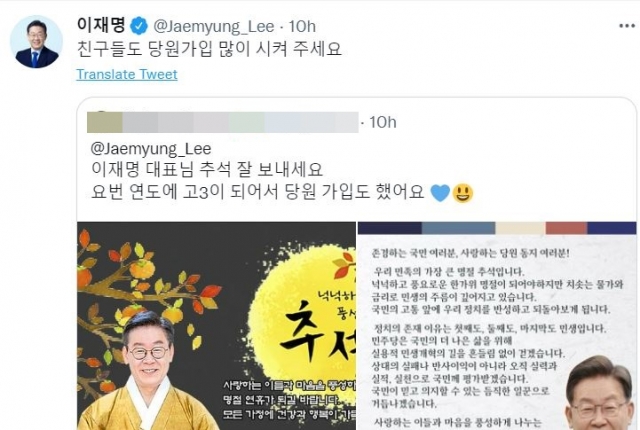Click the quoted tweet text about 추석

[207, 169]
